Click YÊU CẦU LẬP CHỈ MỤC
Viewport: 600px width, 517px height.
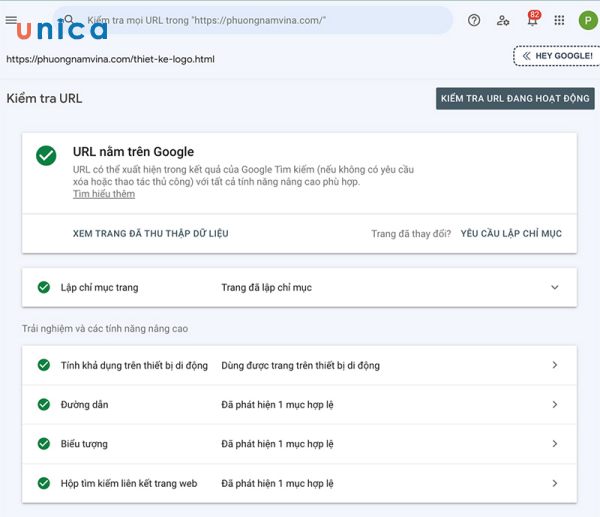tap(511, 233)
